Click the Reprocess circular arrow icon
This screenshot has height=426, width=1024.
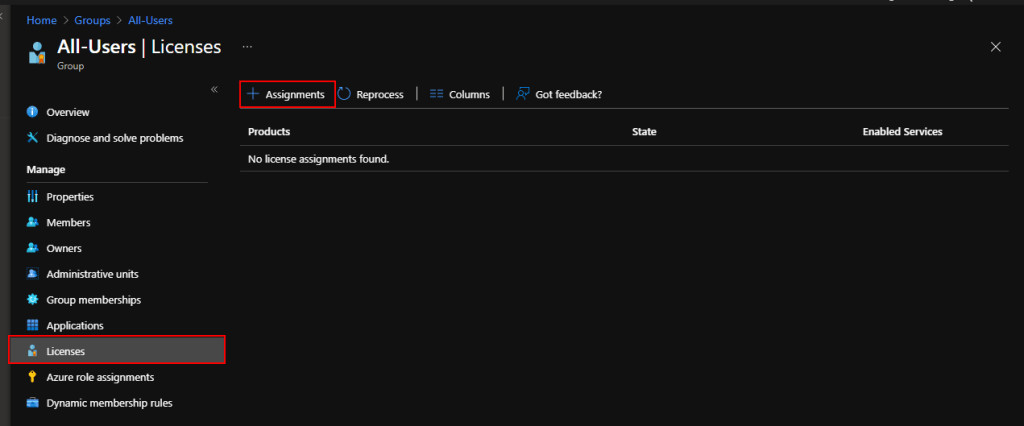[x=344, y=94]
